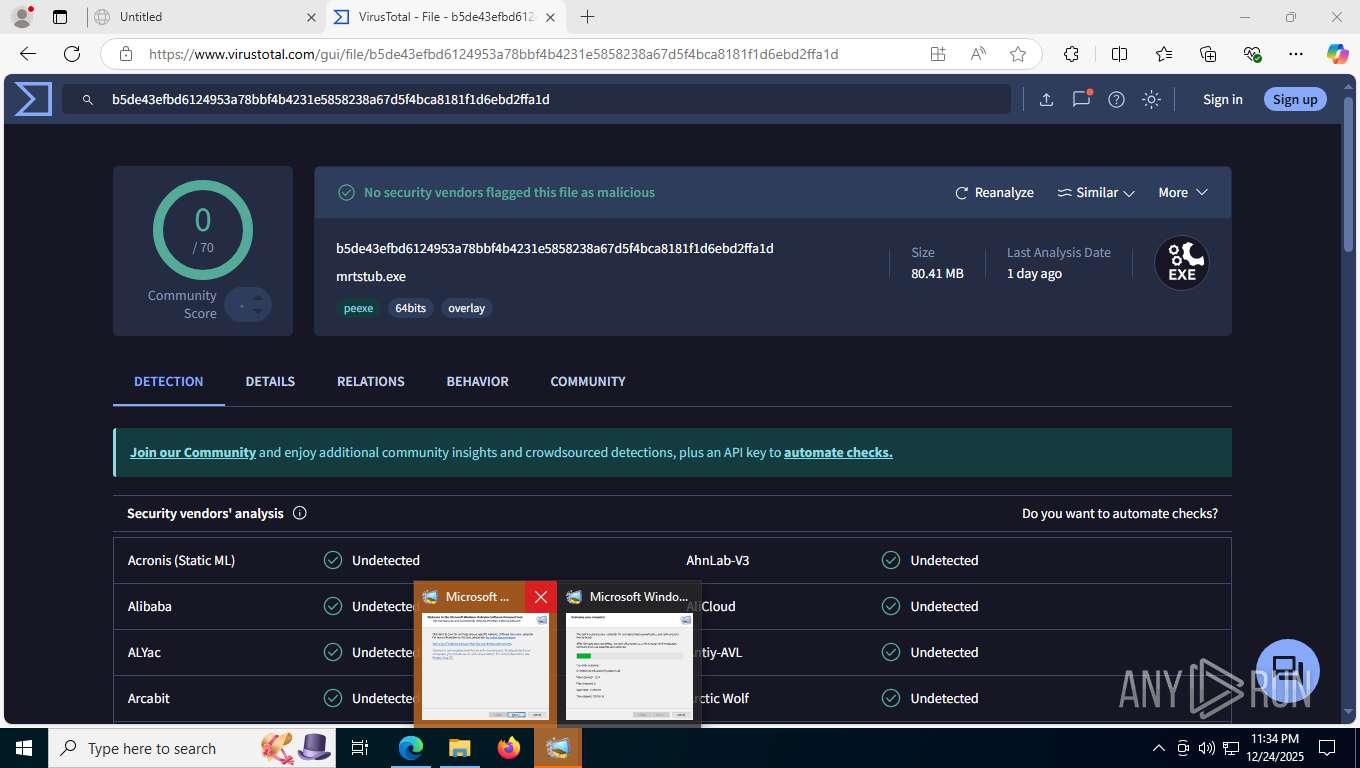This screenshot has width=1360, height=768.
Task: Open the tab actions menu icon
Action: (x=60, y=17)
